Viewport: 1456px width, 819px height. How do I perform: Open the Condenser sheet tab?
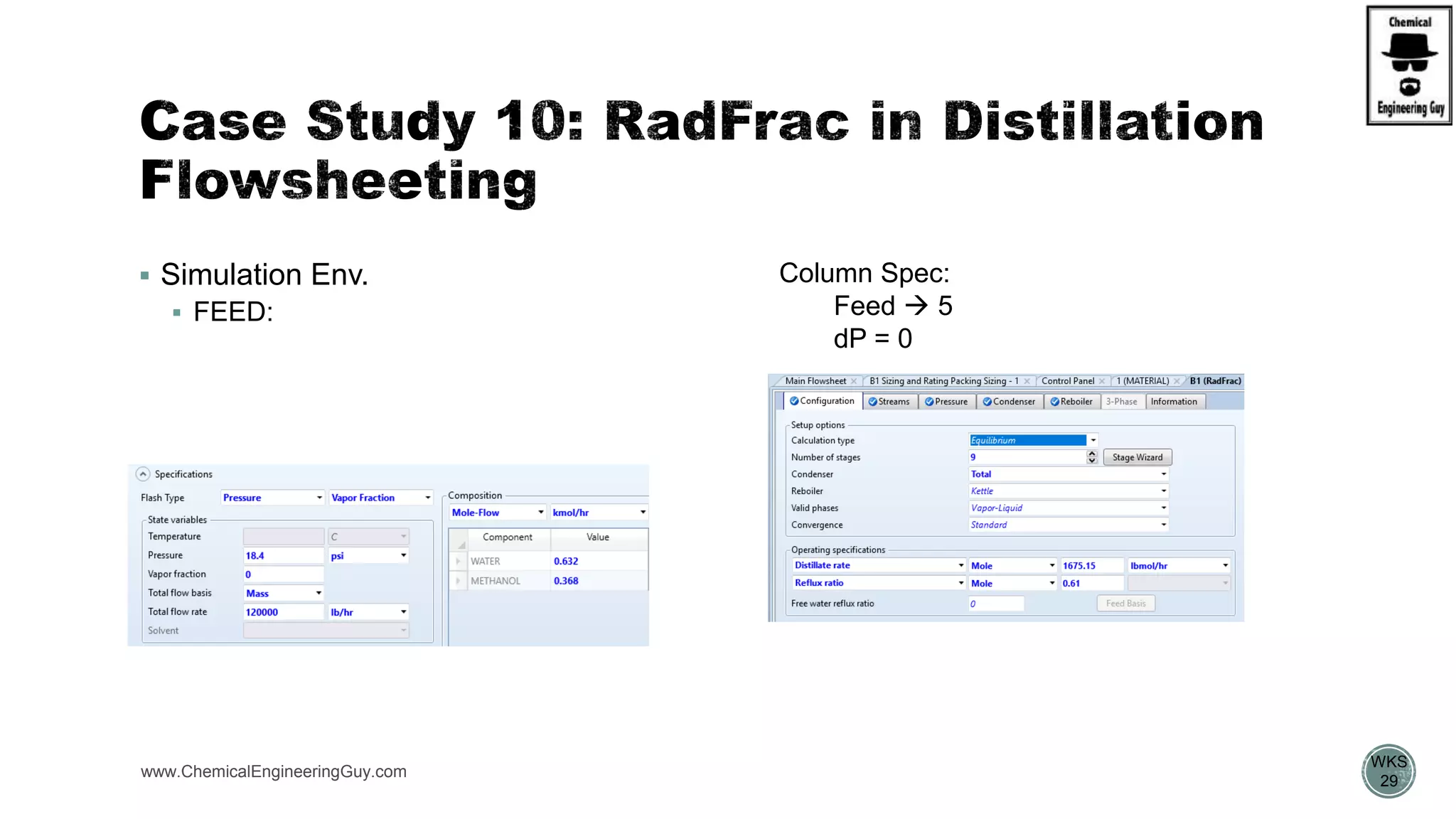tap(1009, 402)
